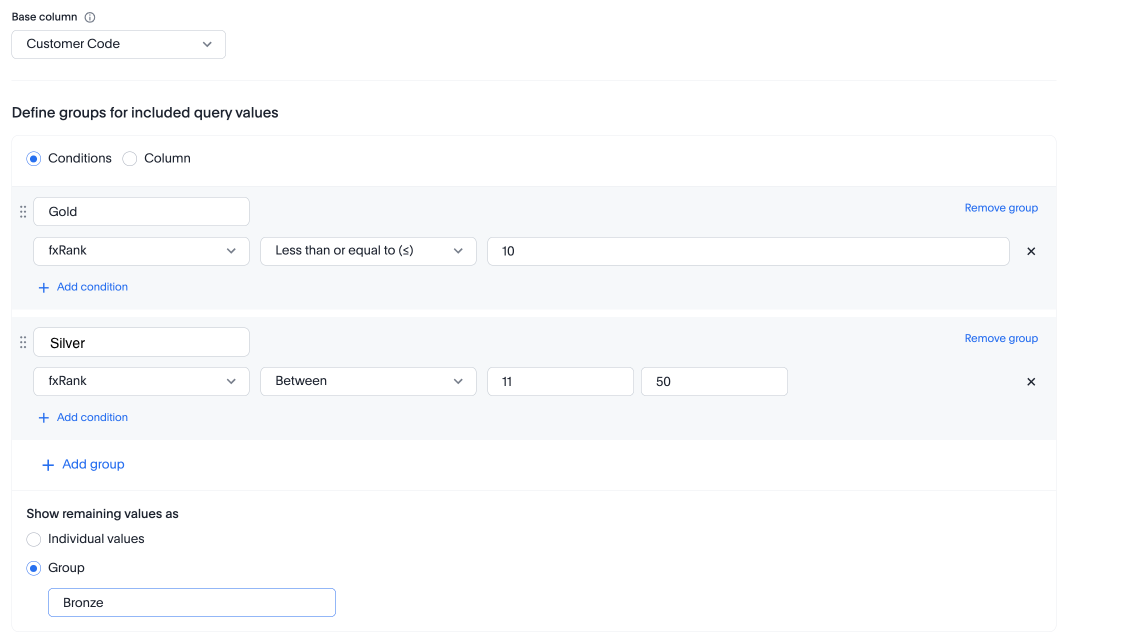1138x635 pixels.
Task: Remove the fxRank condition in Gold group
Action: click(x=1031, y=251)
